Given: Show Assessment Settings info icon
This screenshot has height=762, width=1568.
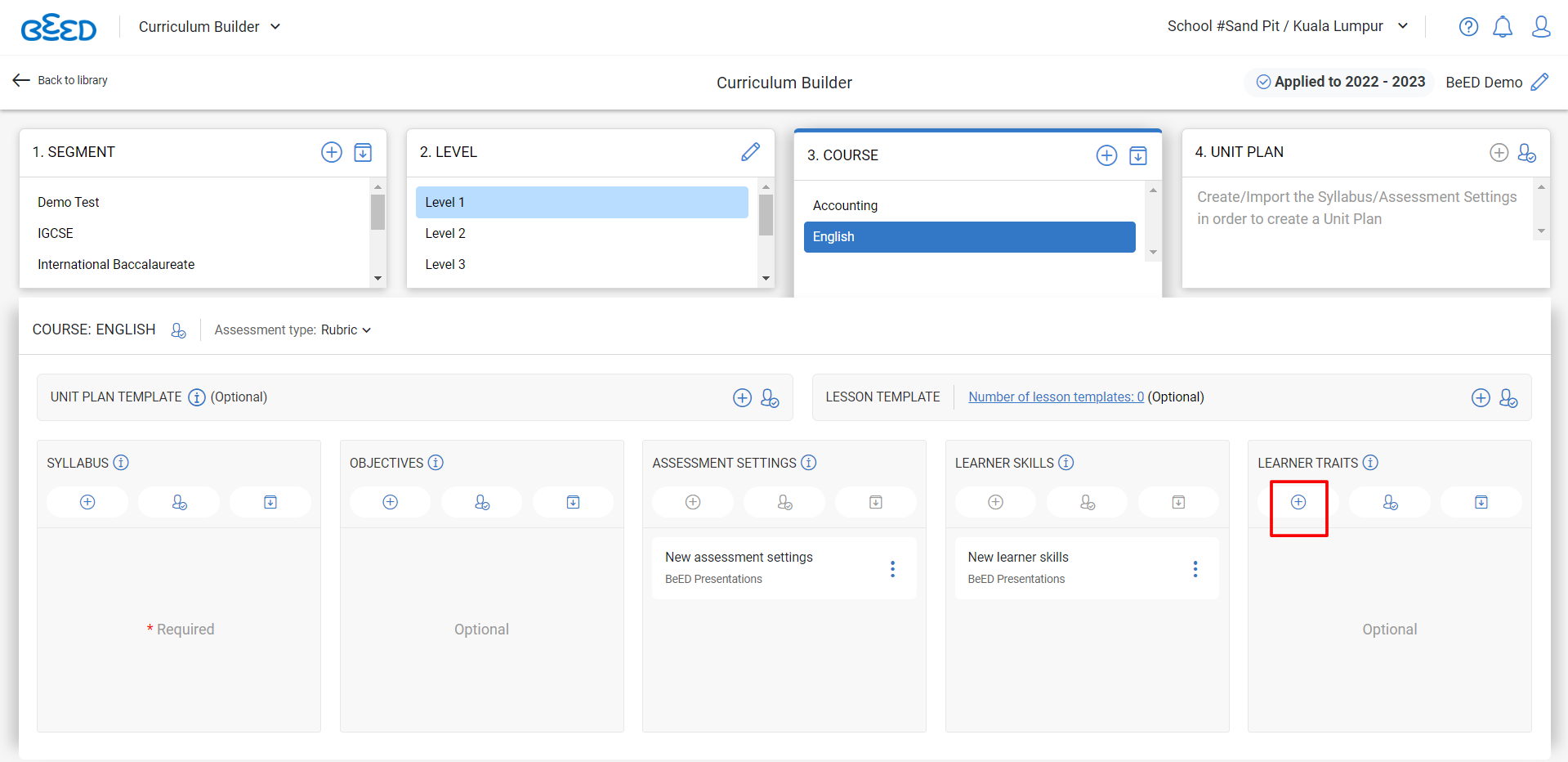Looking at the screenshot, I should (x=809, y=463).
